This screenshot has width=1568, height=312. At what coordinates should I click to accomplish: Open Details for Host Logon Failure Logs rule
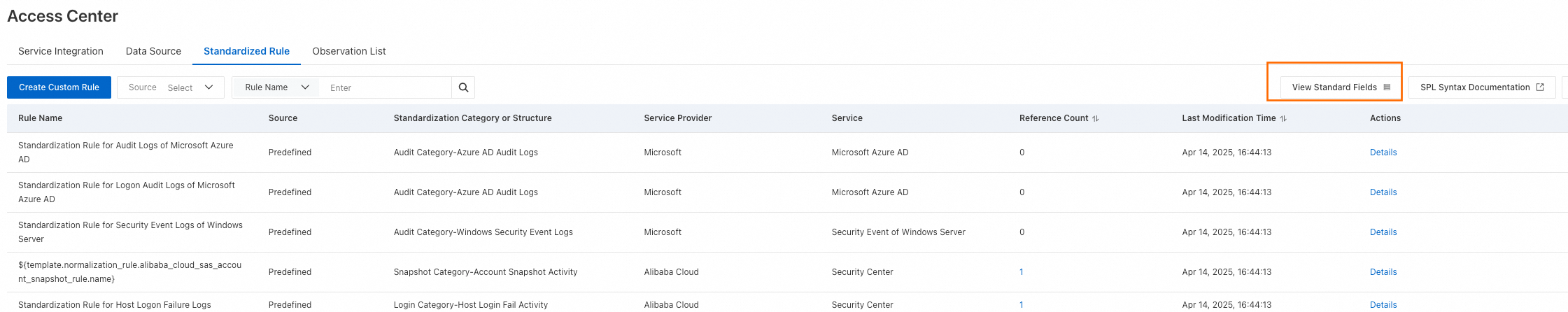(1383, 305)
